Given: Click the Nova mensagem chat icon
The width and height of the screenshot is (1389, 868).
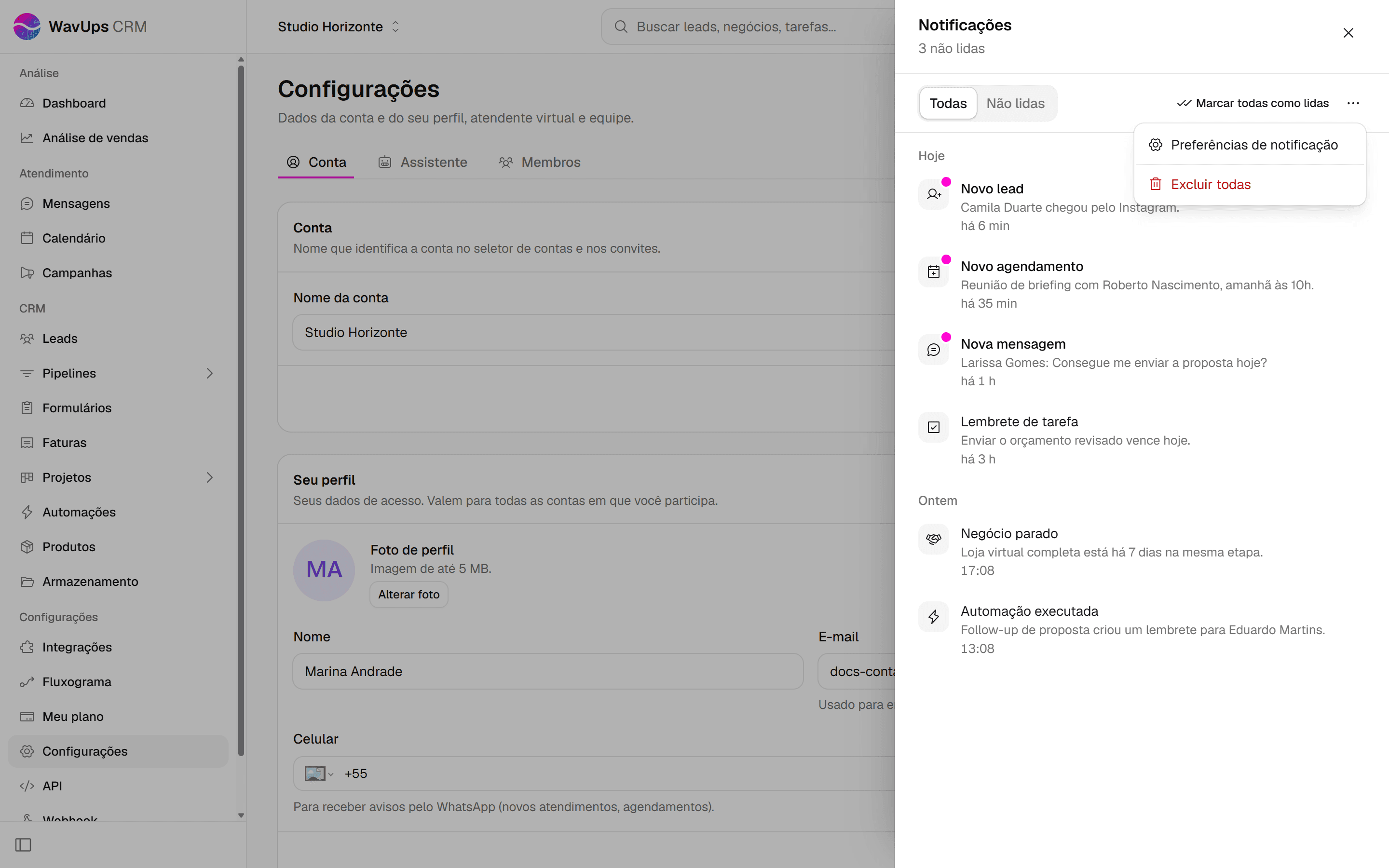Looking at the screenshot, I should [x=933, y=350].
